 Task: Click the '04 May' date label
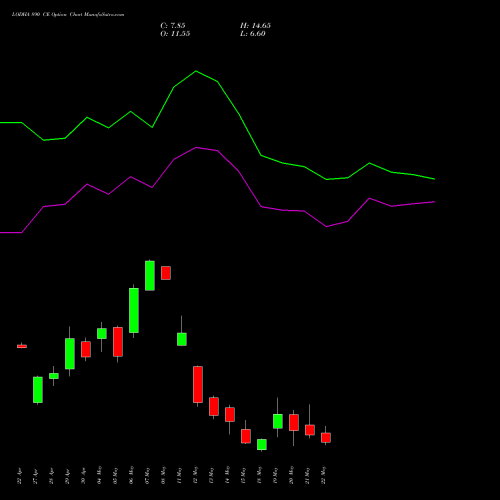click(x=99, y=475)
